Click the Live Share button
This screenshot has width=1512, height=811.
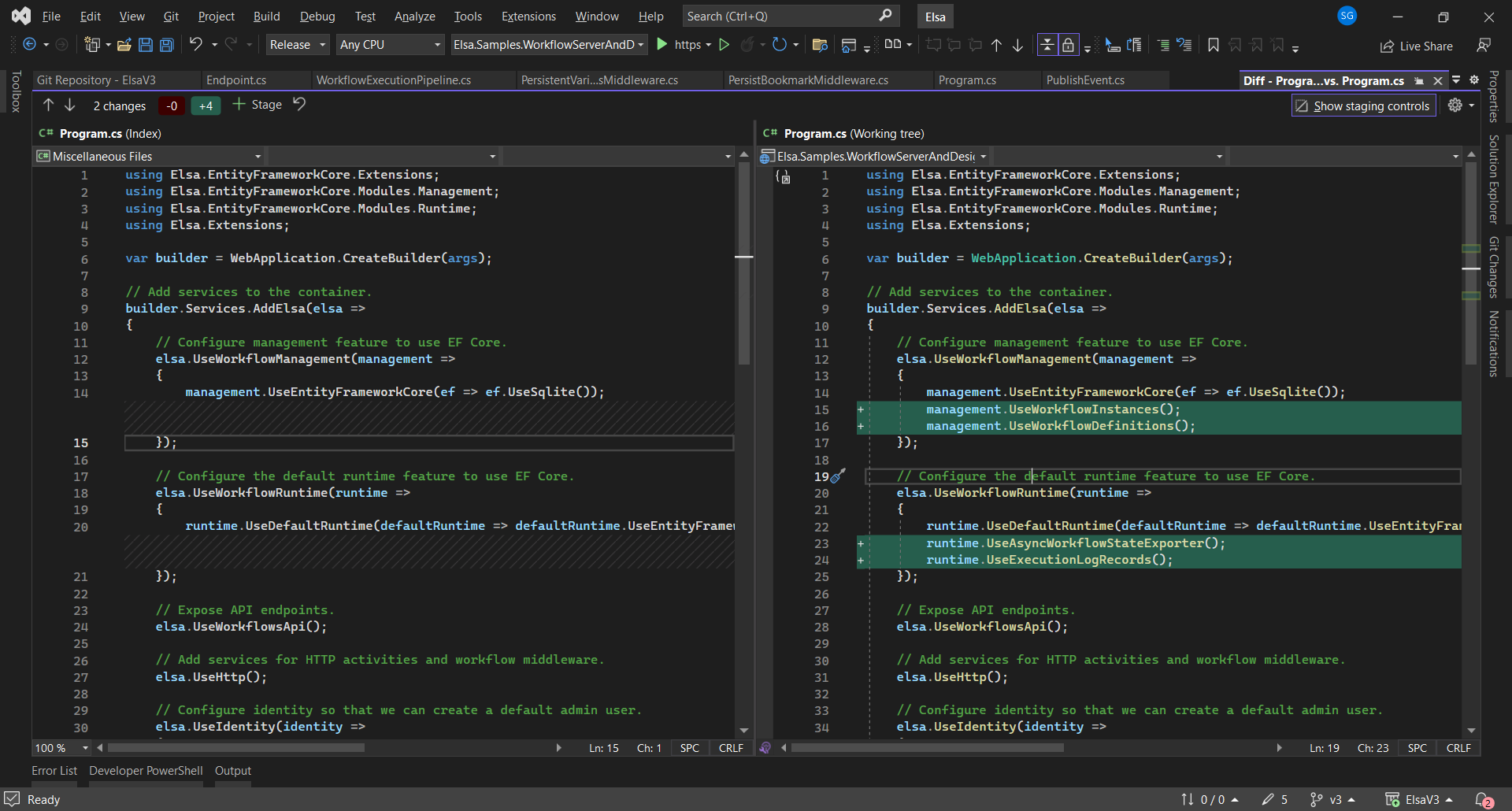pos(1417,46)
